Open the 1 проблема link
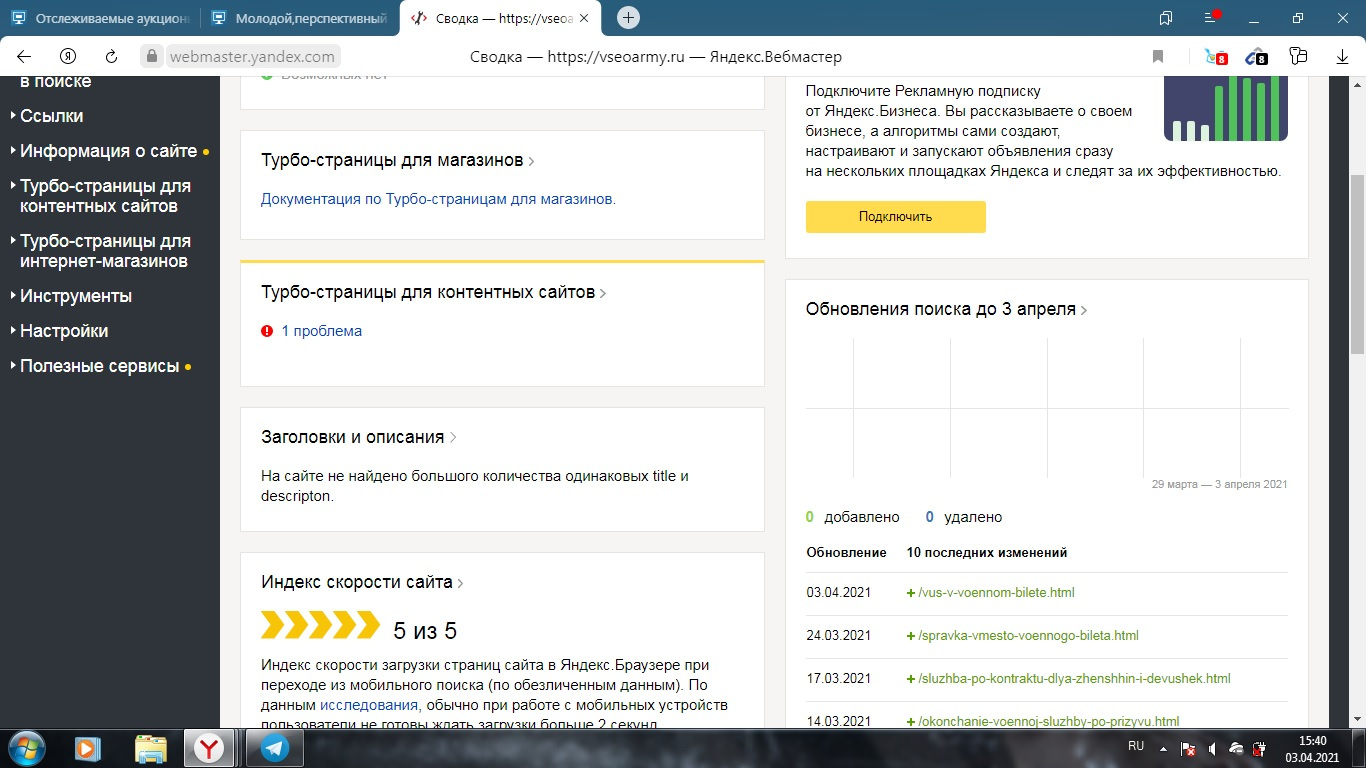The image size is (1366, 768). [x=321, y=331]
